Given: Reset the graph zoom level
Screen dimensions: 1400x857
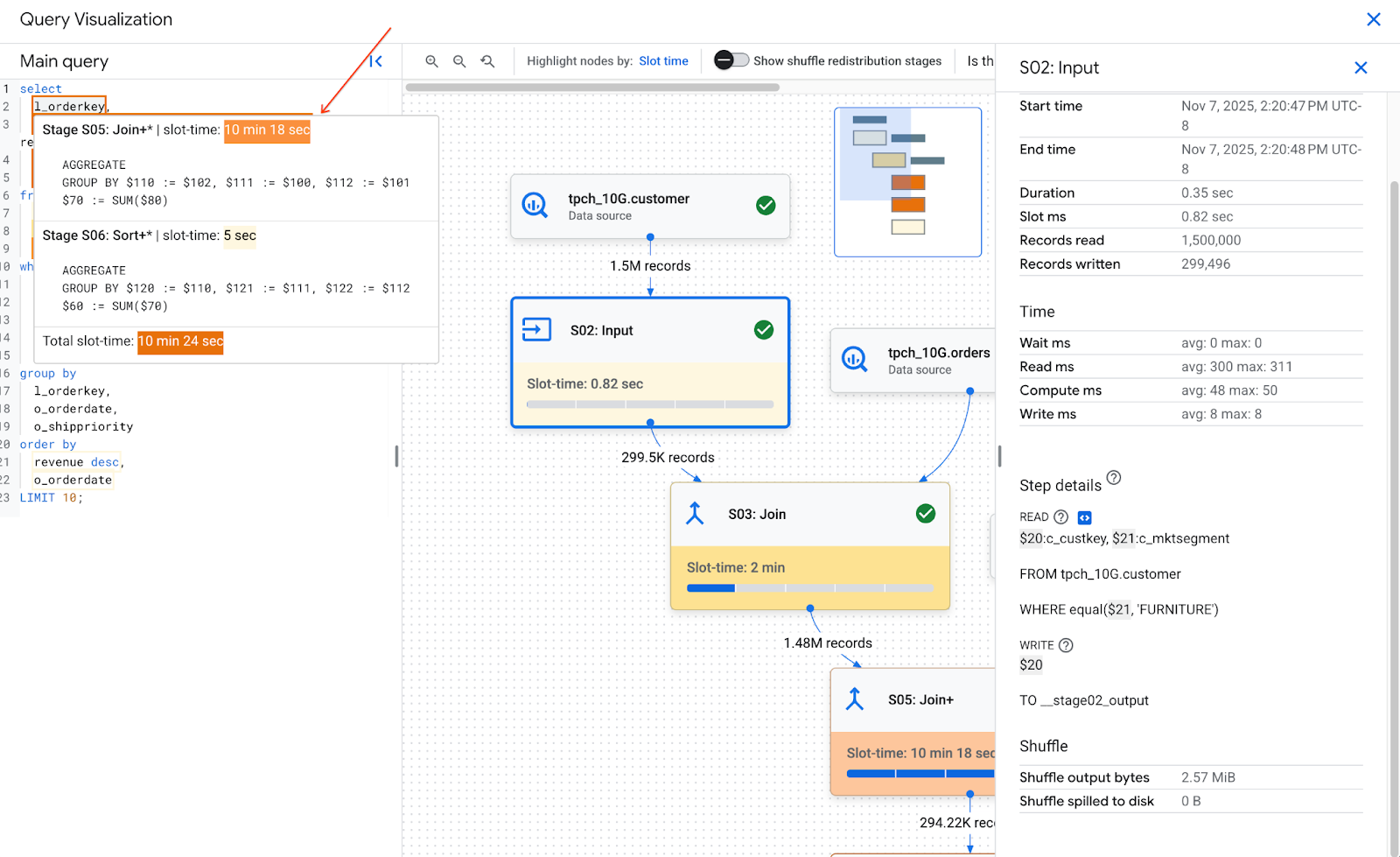Looking at the screenshot, I should click(x=487, y=60).
